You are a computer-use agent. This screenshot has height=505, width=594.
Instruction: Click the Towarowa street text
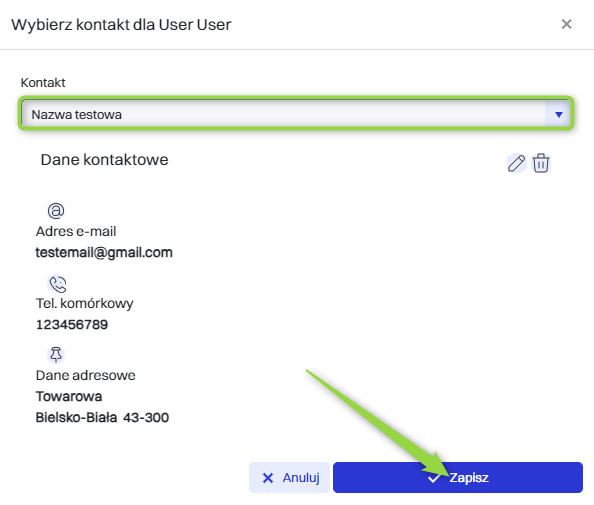pos(69,397)
